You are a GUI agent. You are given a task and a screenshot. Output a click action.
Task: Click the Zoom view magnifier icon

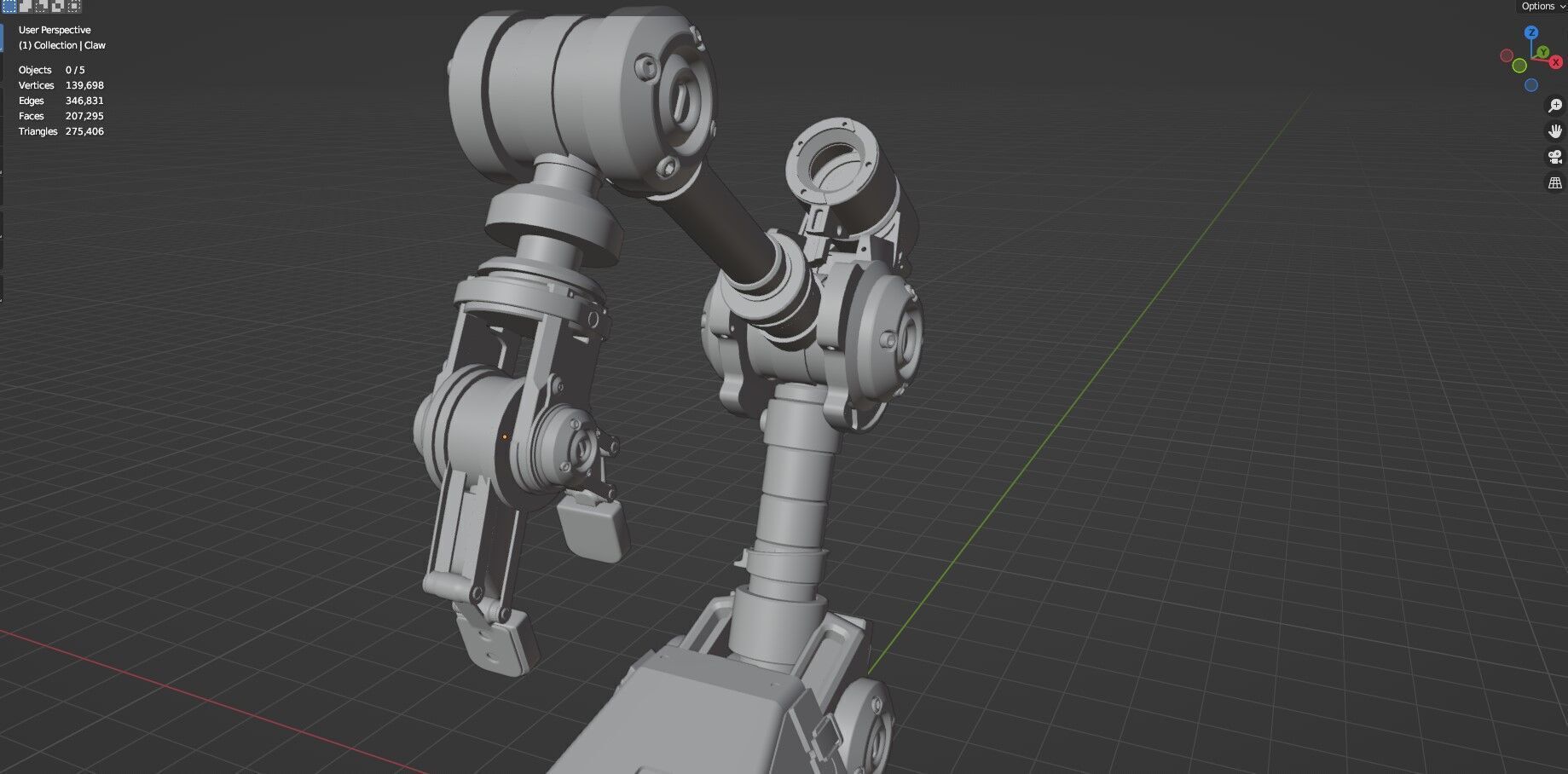(1555, 106)
